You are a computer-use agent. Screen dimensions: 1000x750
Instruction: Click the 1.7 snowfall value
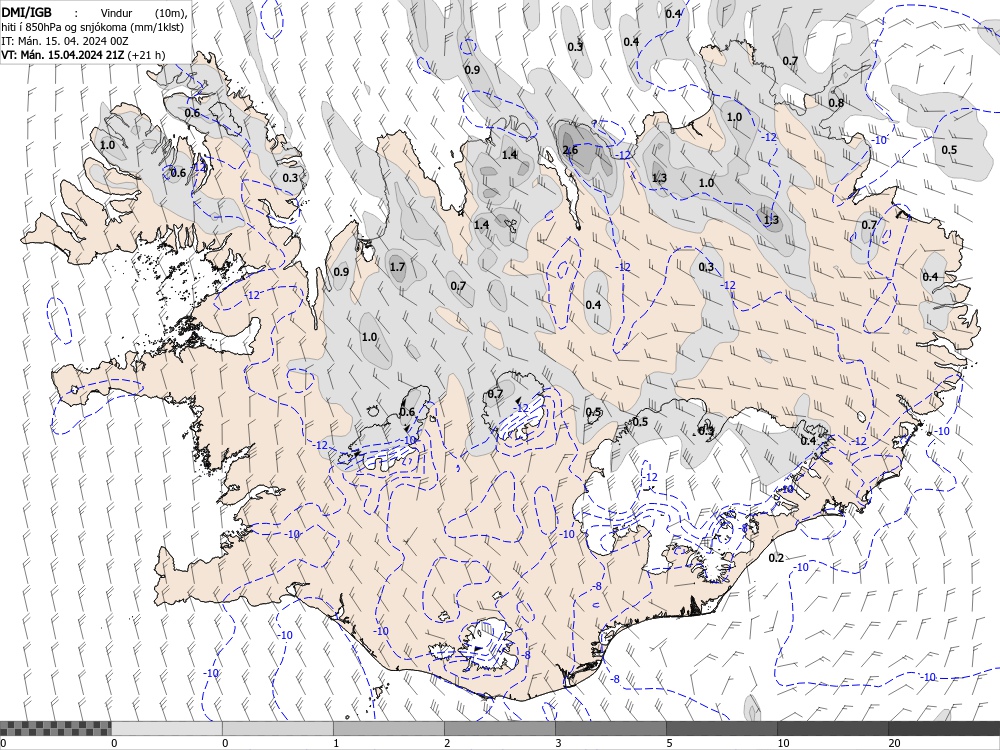pyautogui.click(x=397, y=267)
